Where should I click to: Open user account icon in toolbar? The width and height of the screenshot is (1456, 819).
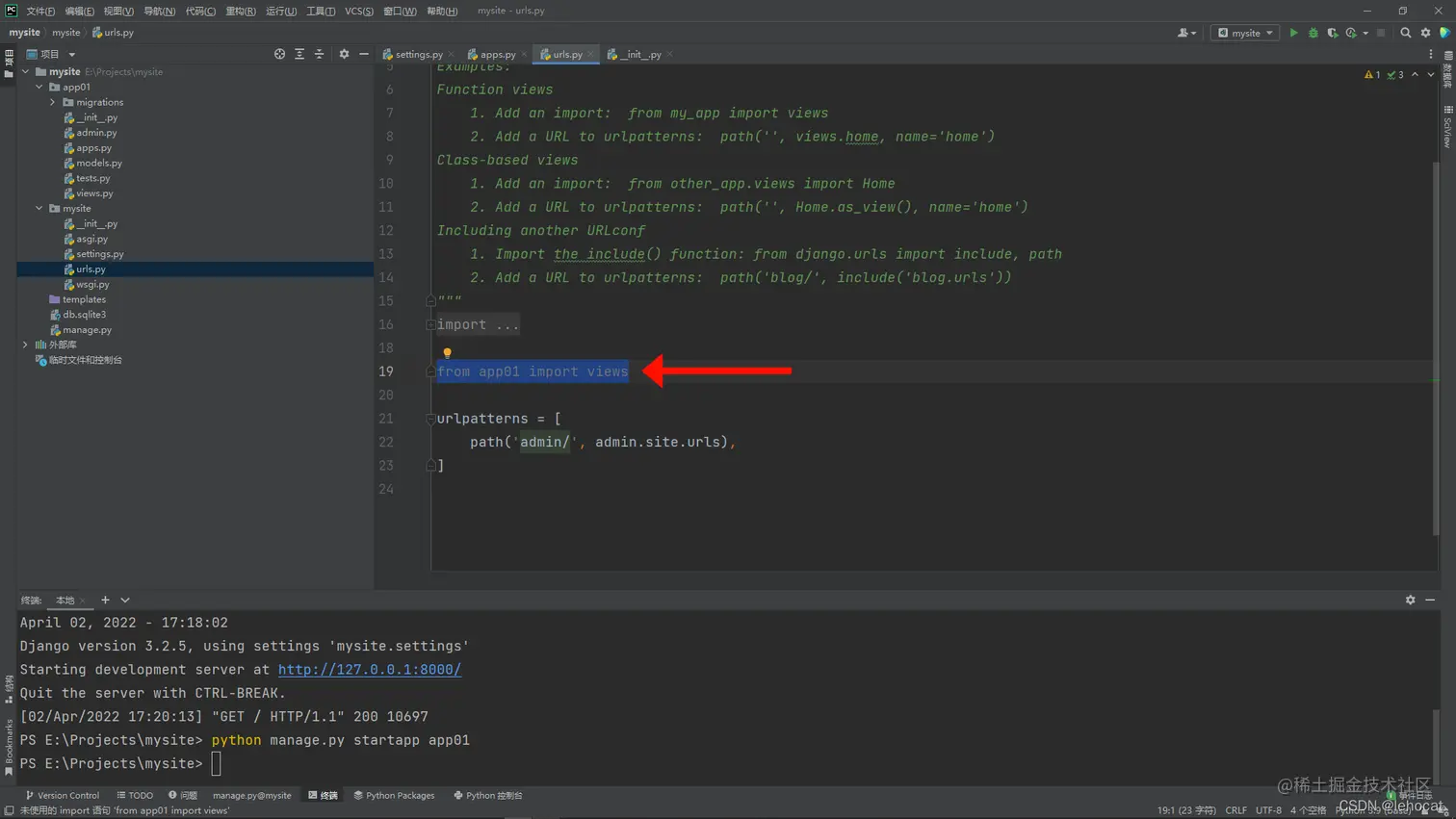click(1186, 33)
